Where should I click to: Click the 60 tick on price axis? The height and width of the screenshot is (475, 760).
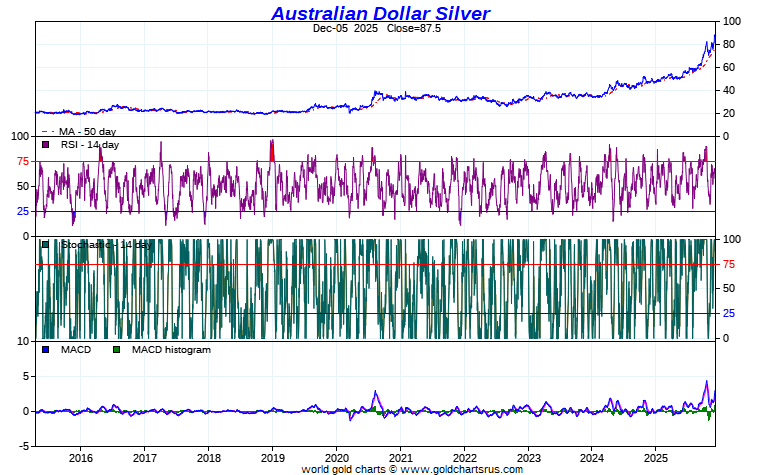point(729,67)
